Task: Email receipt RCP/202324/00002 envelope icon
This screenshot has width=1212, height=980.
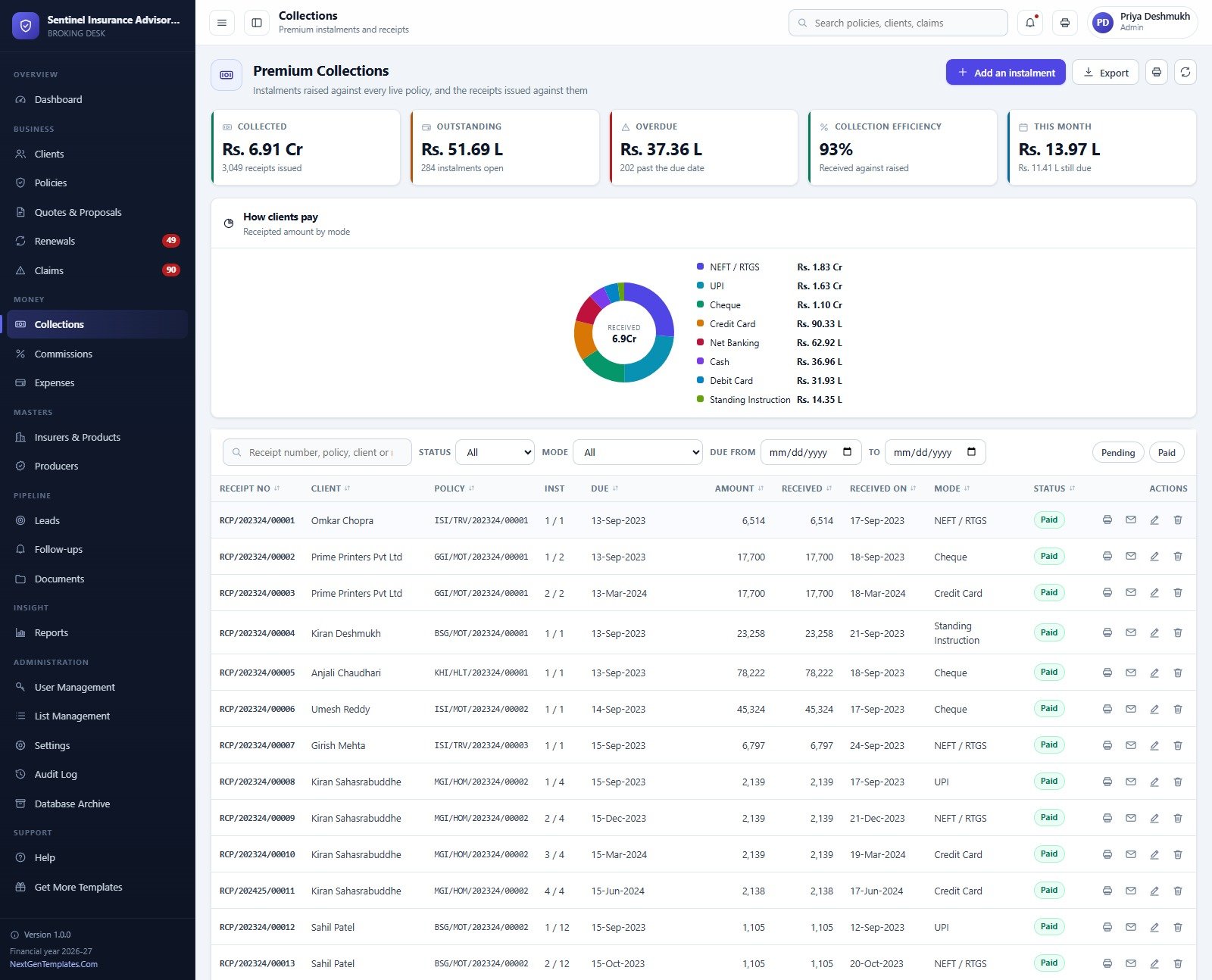Action: 1131,557
